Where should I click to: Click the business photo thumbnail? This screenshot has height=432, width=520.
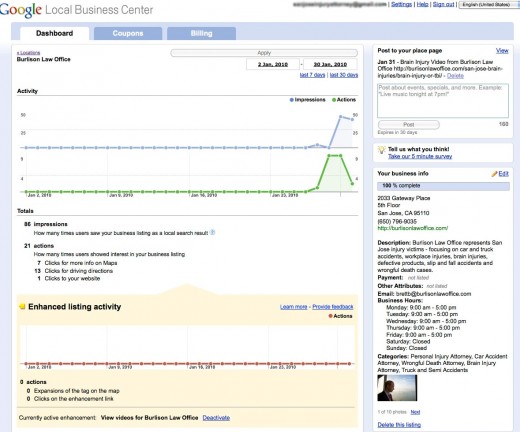[397, 388]
